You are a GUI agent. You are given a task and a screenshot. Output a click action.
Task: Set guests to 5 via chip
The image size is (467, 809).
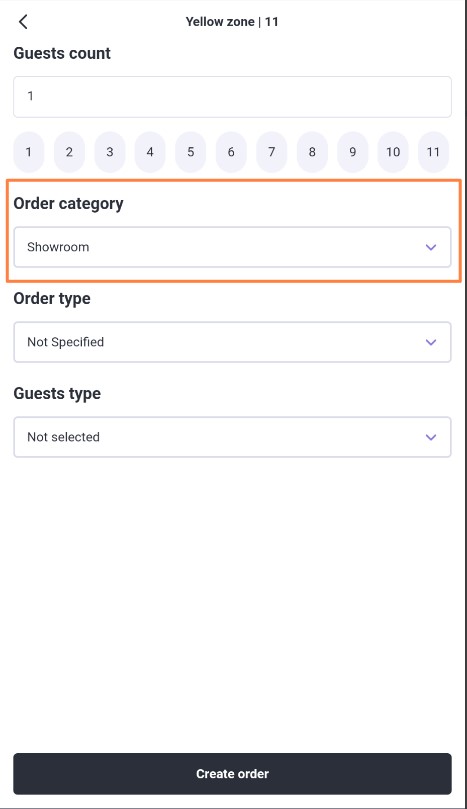point(190,152)
